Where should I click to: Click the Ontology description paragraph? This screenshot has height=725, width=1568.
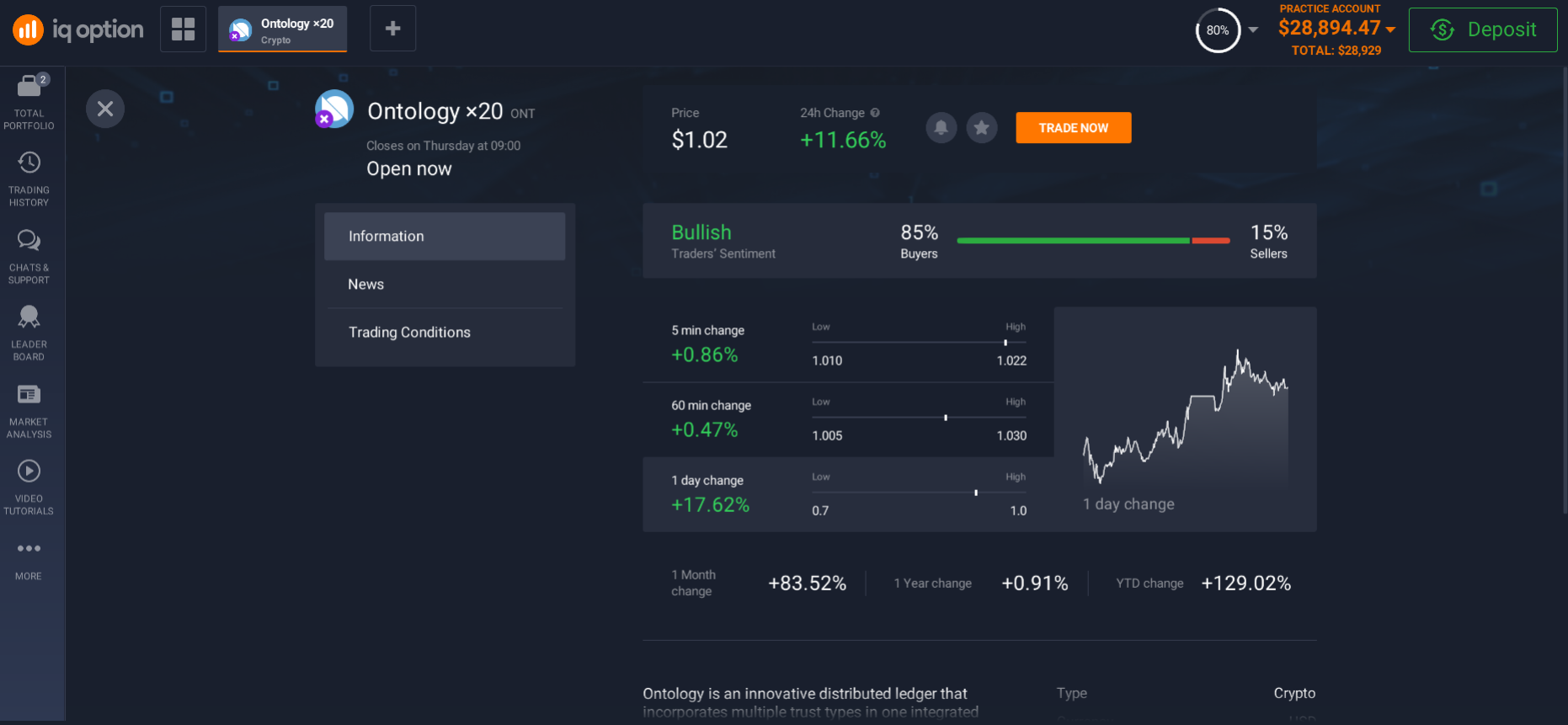pos(811,702)
